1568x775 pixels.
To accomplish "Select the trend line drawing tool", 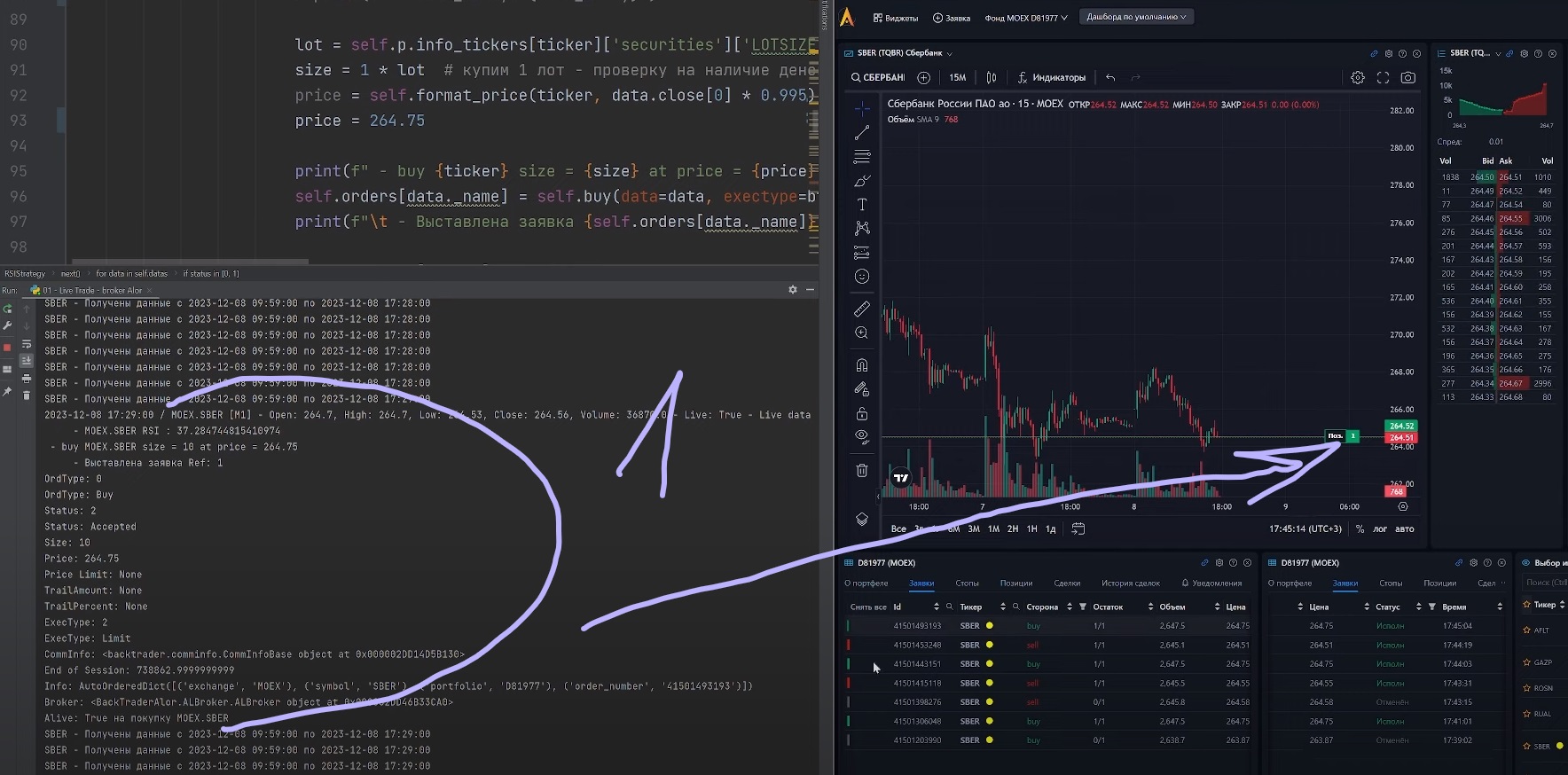I will tap(861, 132).
